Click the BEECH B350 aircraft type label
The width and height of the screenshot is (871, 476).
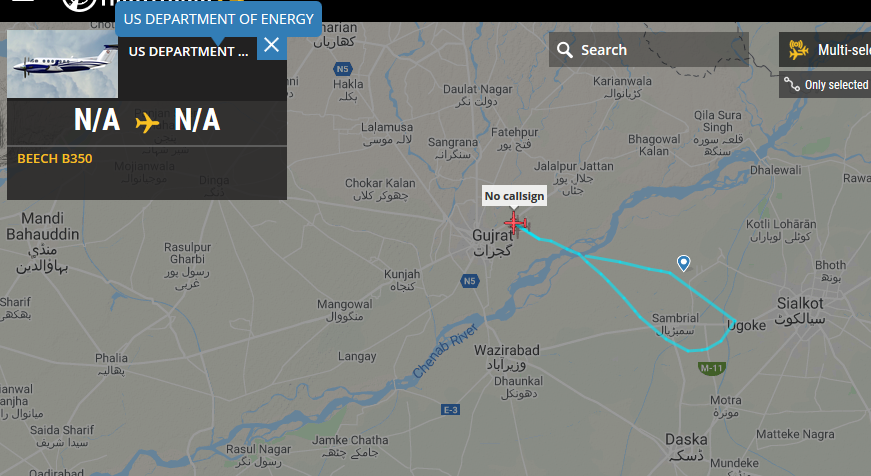55,159
